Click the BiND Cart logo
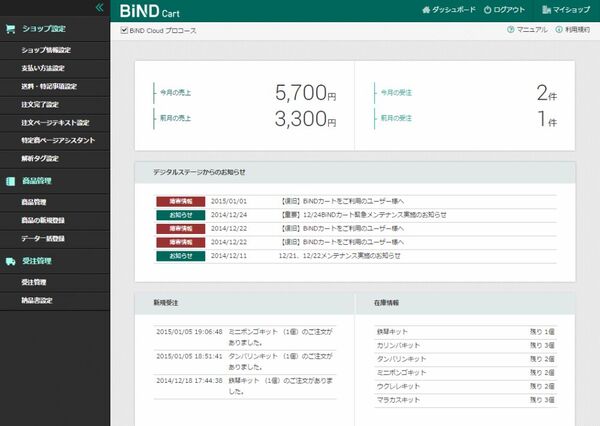 coord(149,11)
